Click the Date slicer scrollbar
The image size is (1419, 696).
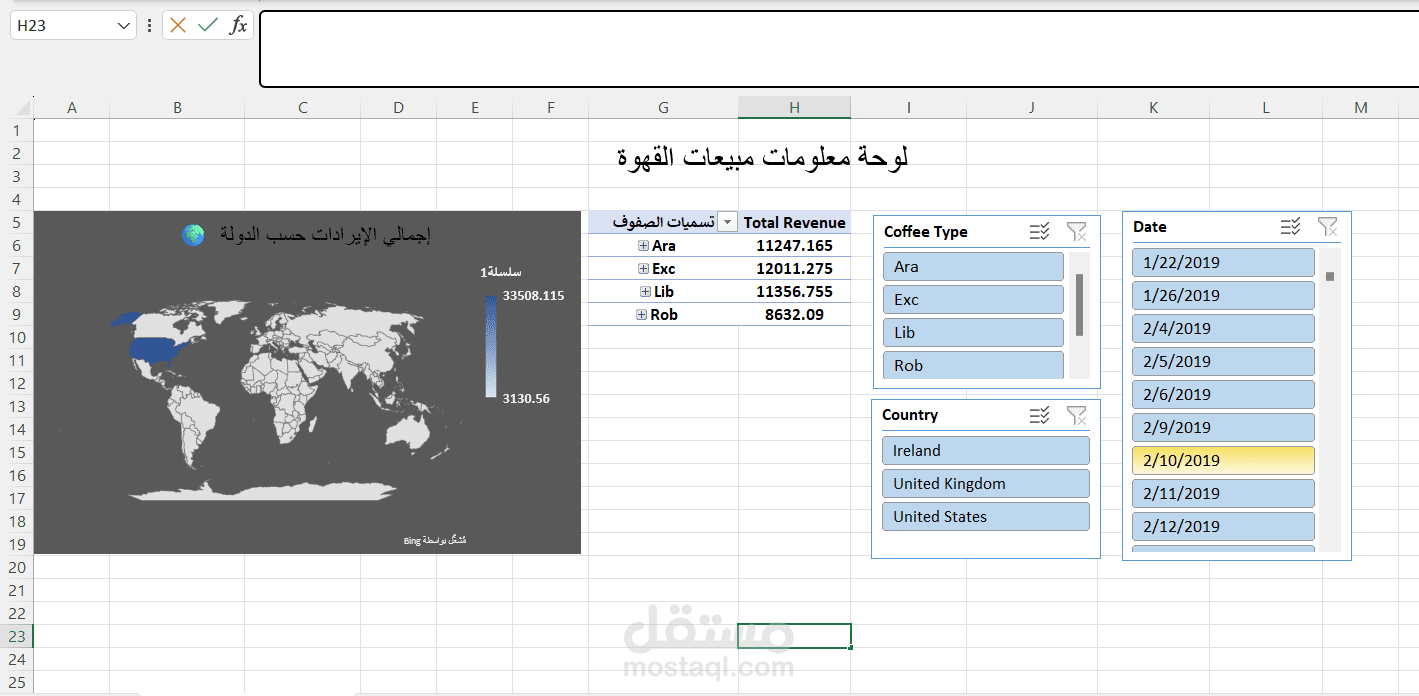(x=1332, y=275)
